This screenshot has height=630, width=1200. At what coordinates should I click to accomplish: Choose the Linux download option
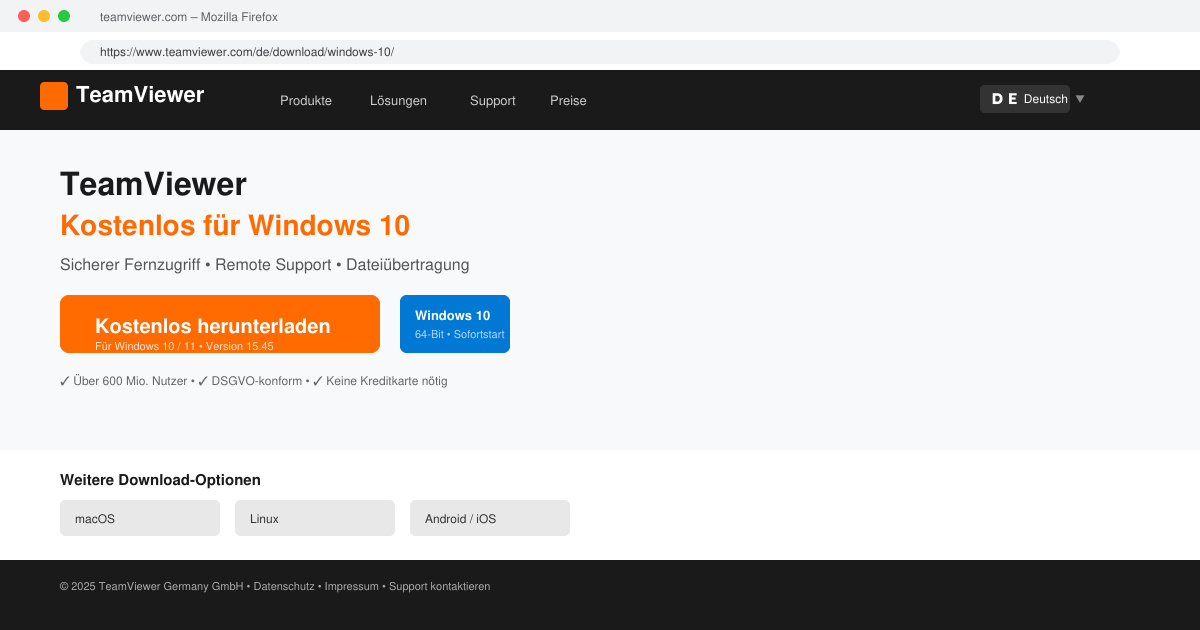[x=315, y=518]
